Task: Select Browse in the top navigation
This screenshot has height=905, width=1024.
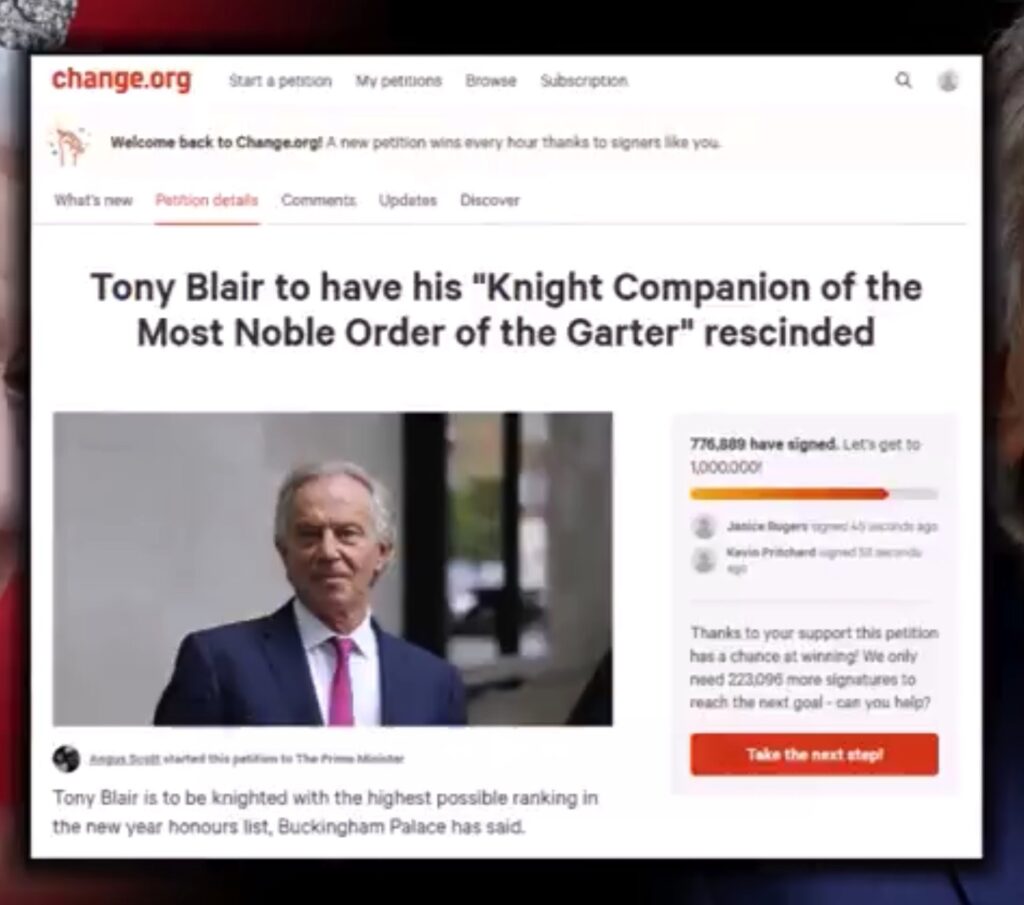Action: coord(490,81)
